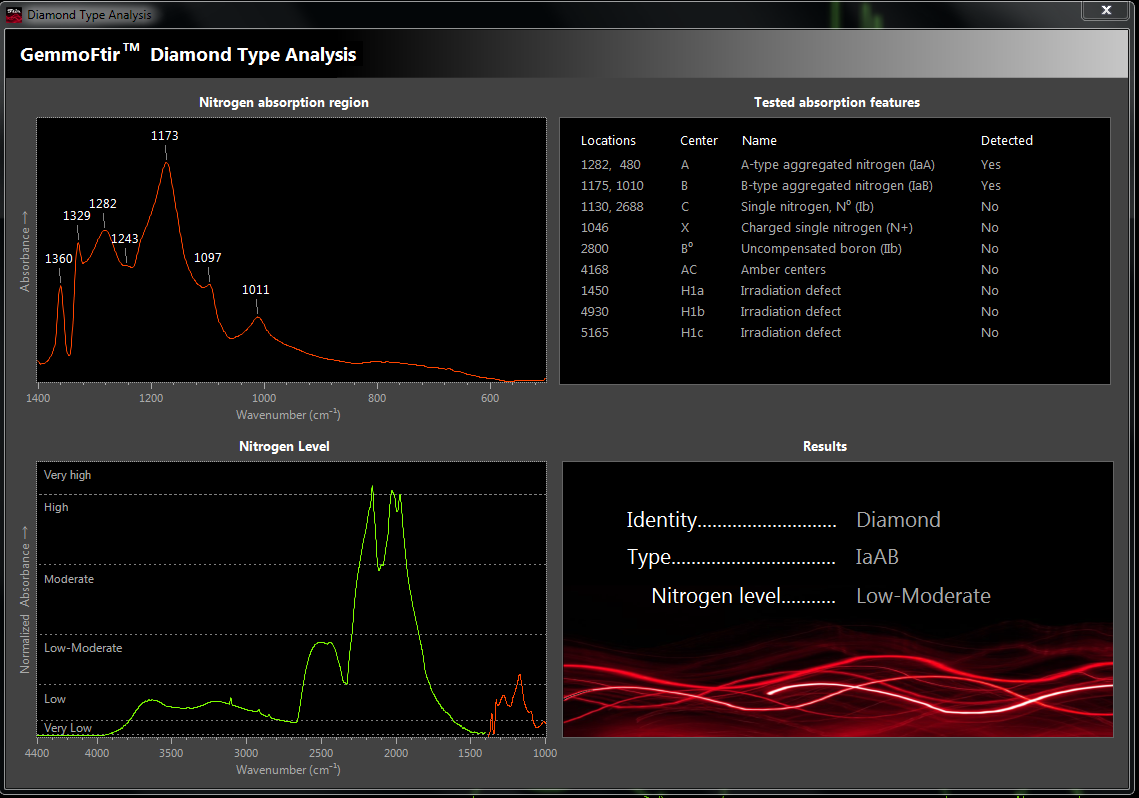
Task: Click the Tested absorption features heading
Action: point(836,102)
